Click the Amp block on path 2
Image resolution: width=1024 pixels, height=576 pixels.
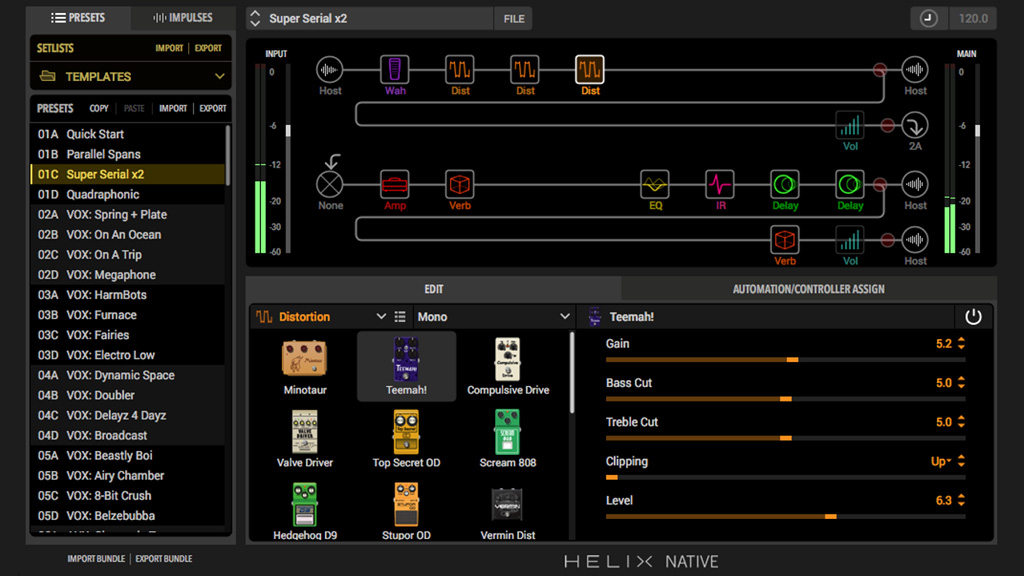(x=395, y=185)
